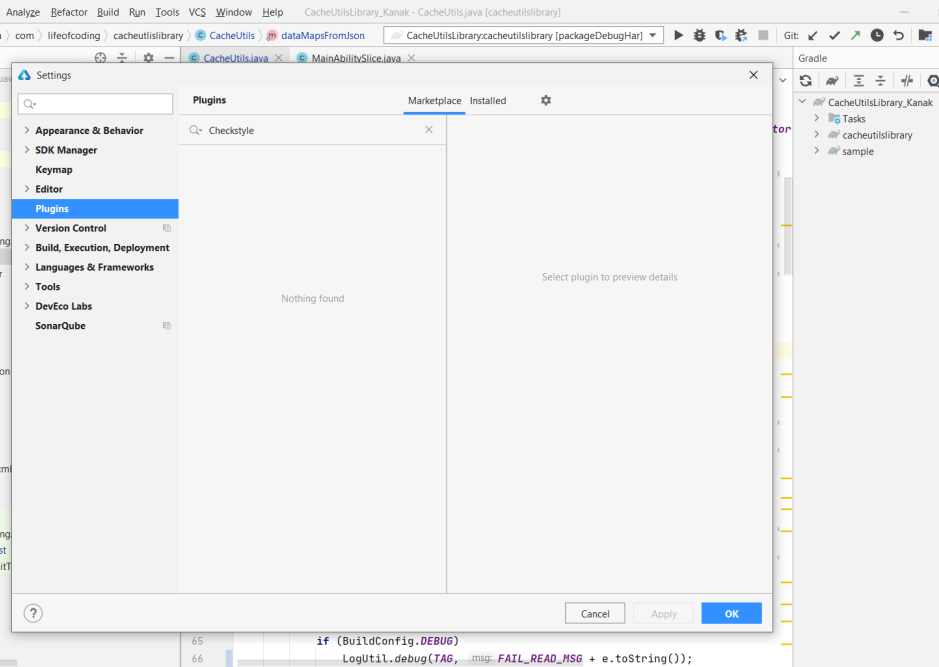Expand Version Control settings node
939x667 pixels.
pos(27,228)
